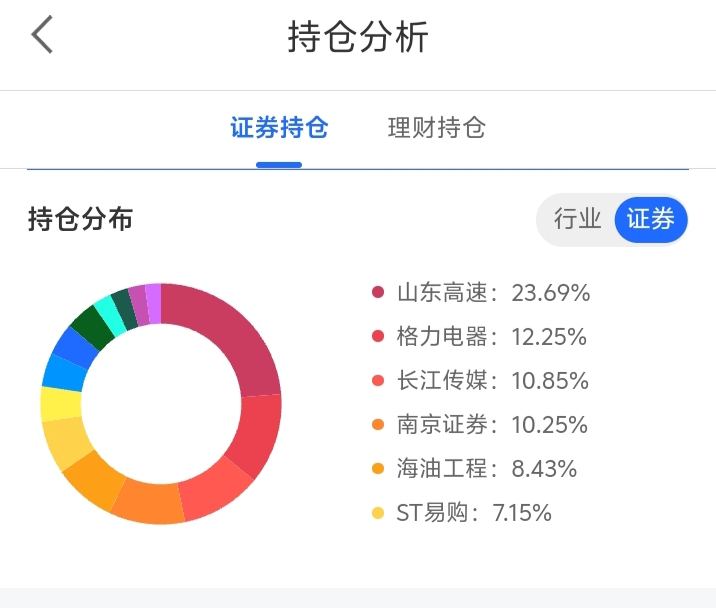The image size is (716, 608).
Task: Select ST易购: 7.15% legend entry
Action: point(473,514)
